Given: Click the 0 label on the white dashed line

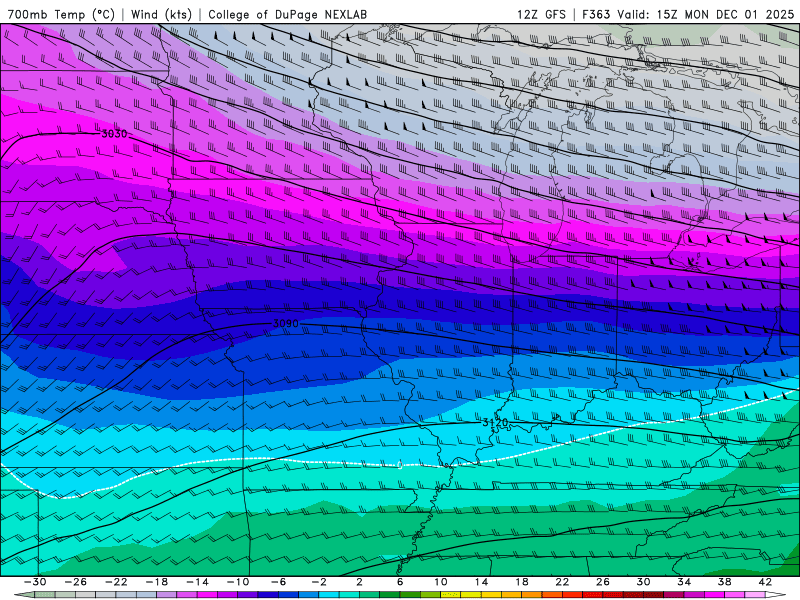Looking at the screenshot, I should pyautogui.click(x=400, y=465).
